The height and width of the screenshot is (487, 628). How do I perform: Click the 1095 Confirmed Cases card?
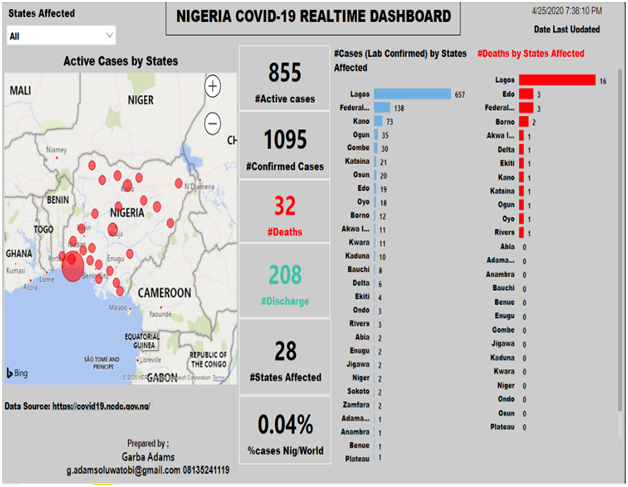click(284, 146)
